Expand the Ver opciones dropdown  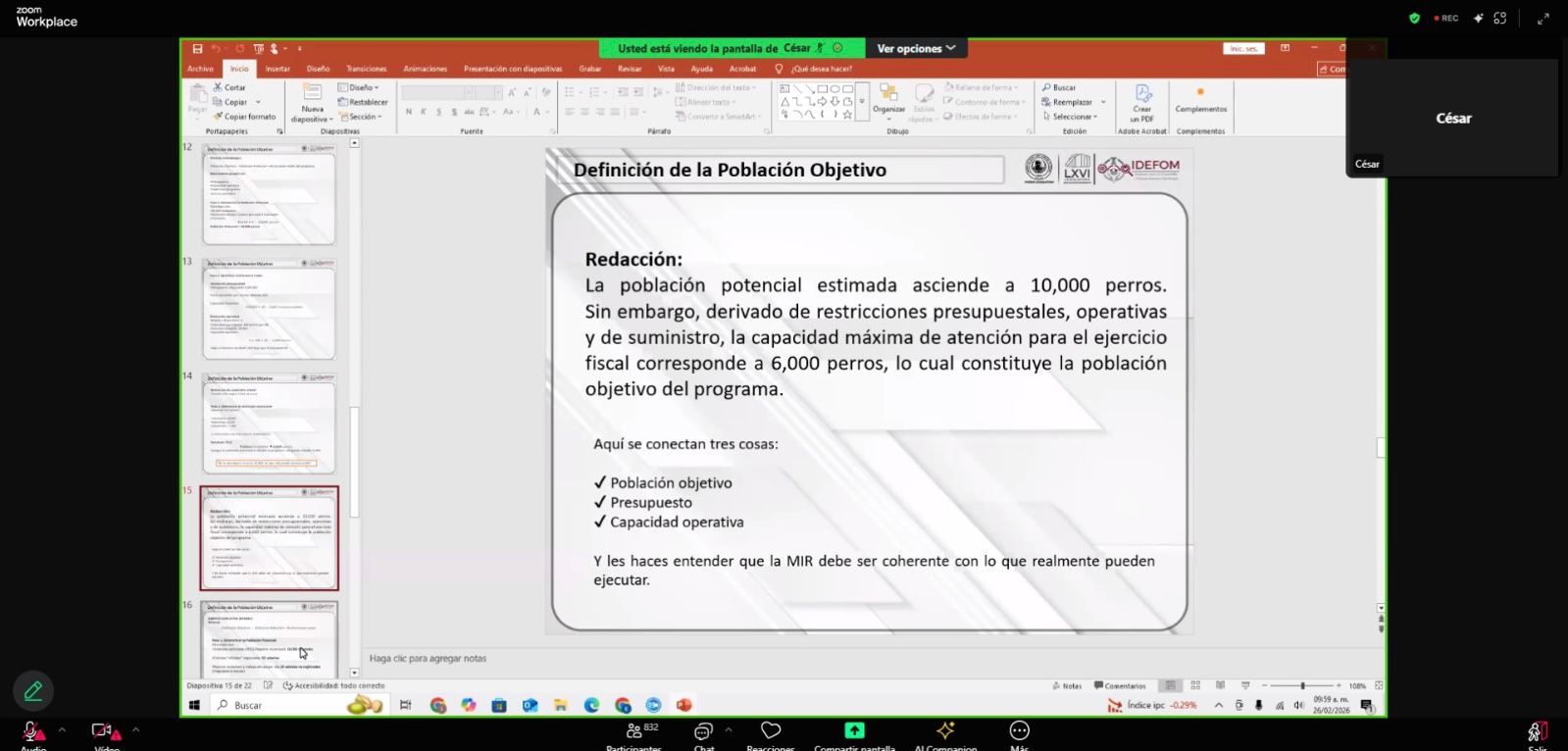click(x=916, y=48)
